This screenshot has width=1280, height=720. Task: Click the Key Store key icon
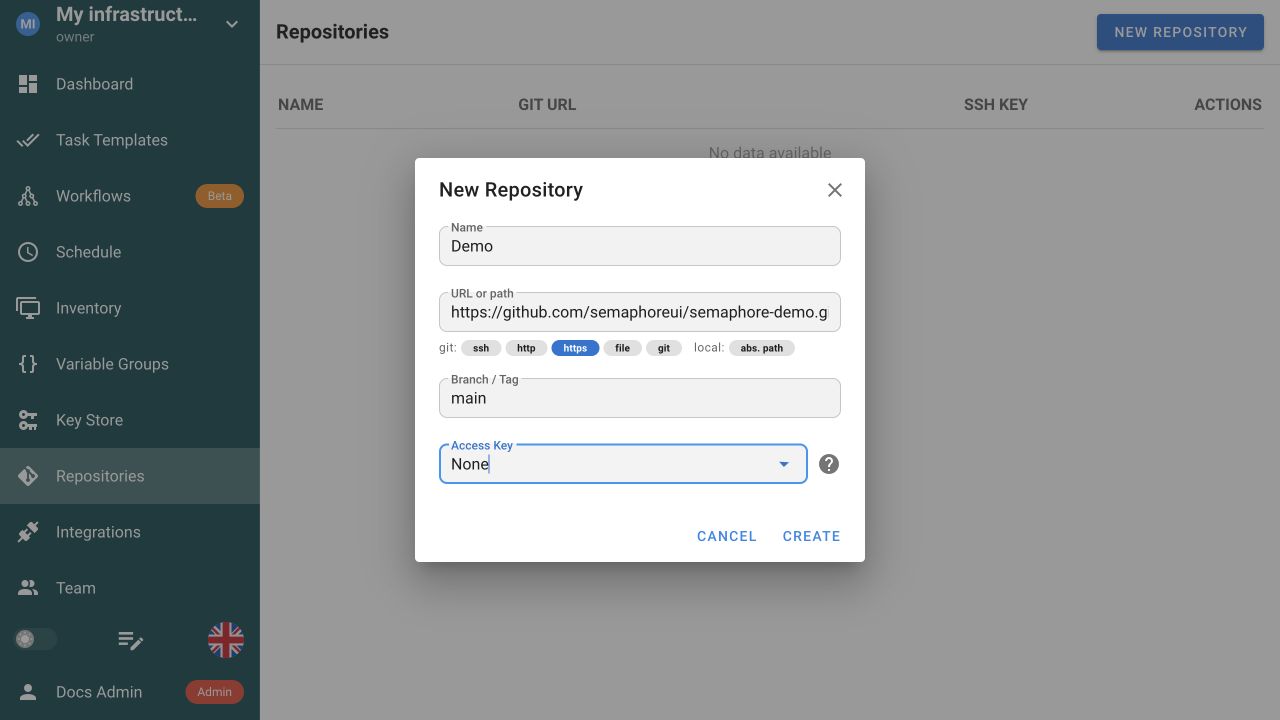[28, 420]
